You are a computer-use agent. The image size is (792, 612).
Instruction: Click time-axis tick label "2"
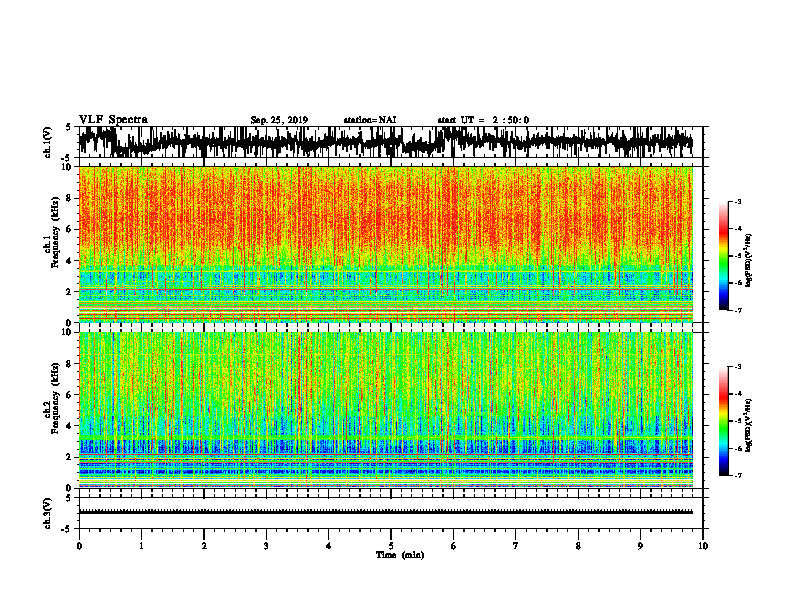tap(204, 546)
